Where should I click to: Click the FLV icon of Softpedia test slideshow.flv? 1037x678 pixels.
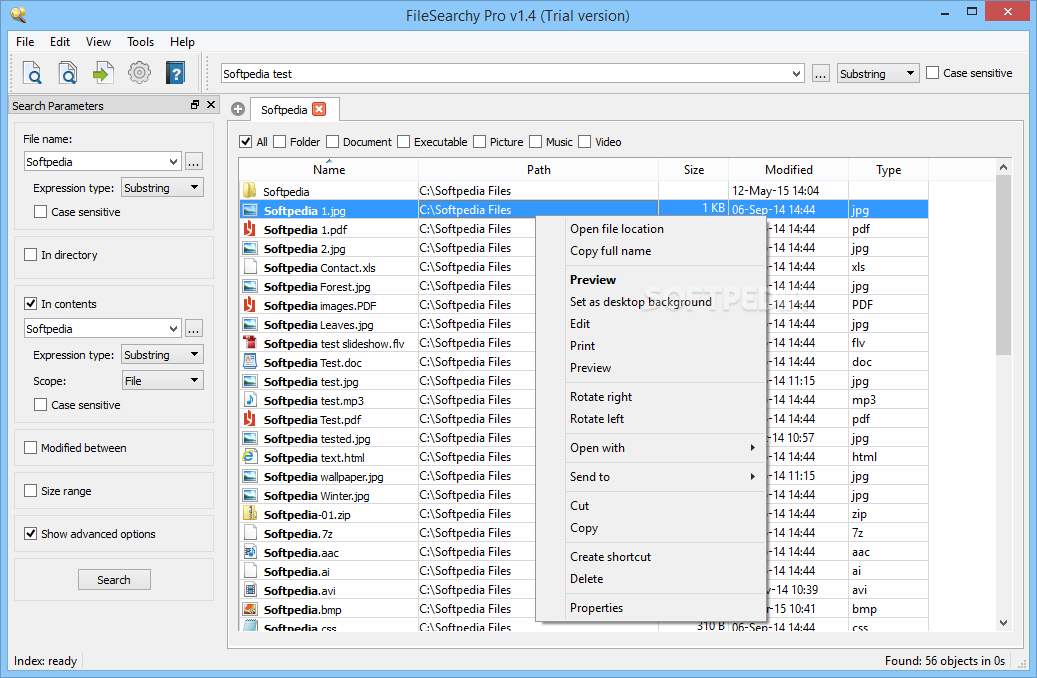coord(250,343)
